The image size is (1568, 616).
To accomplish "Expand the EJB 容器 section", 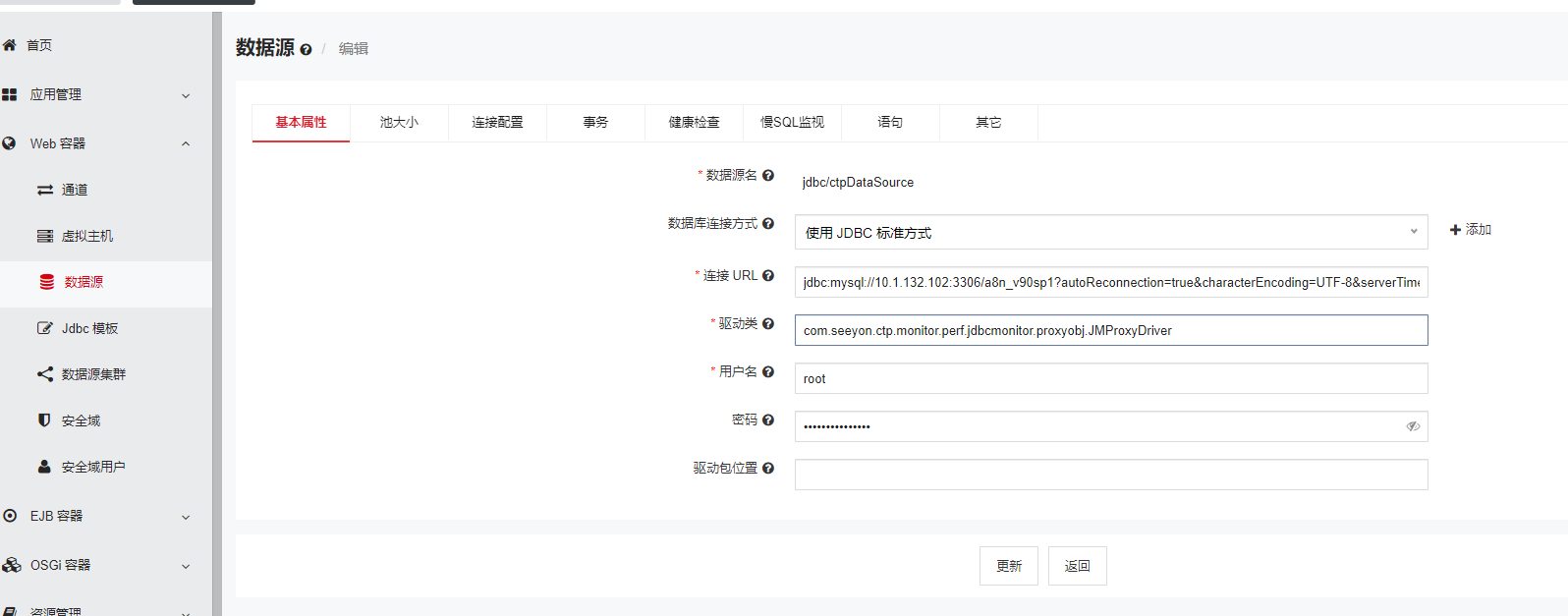I will coord(186,517).
